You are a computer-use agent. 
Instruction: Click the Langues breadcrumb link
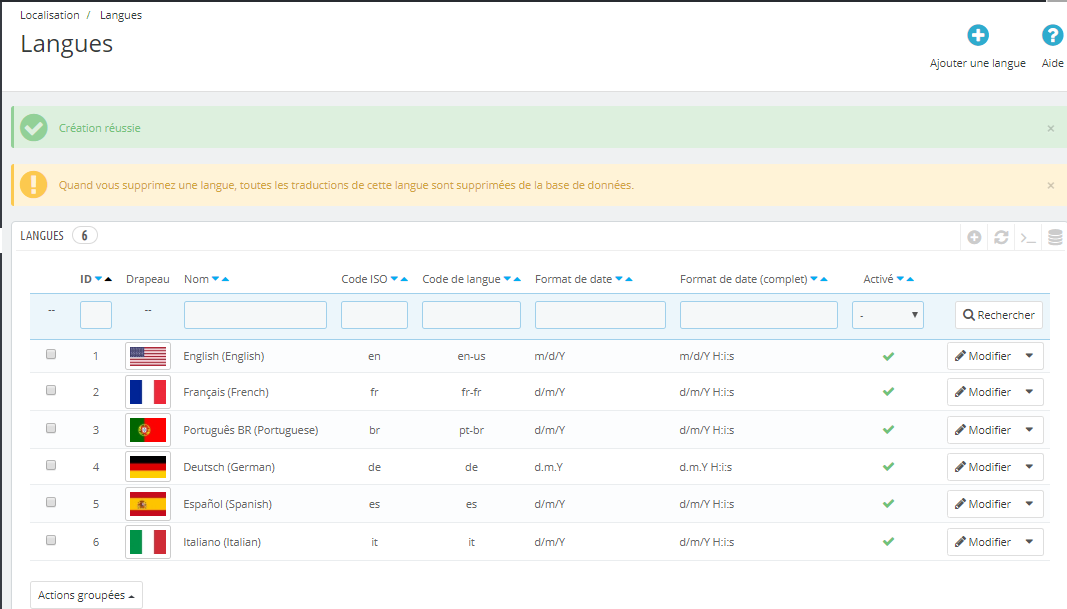pyautogui.click(x=121, y=15)
